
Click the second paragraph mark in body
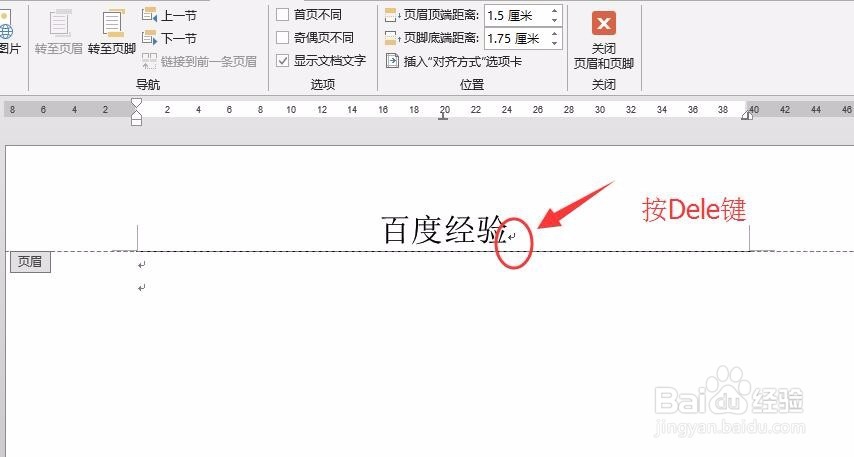click(x=142, y=288)
